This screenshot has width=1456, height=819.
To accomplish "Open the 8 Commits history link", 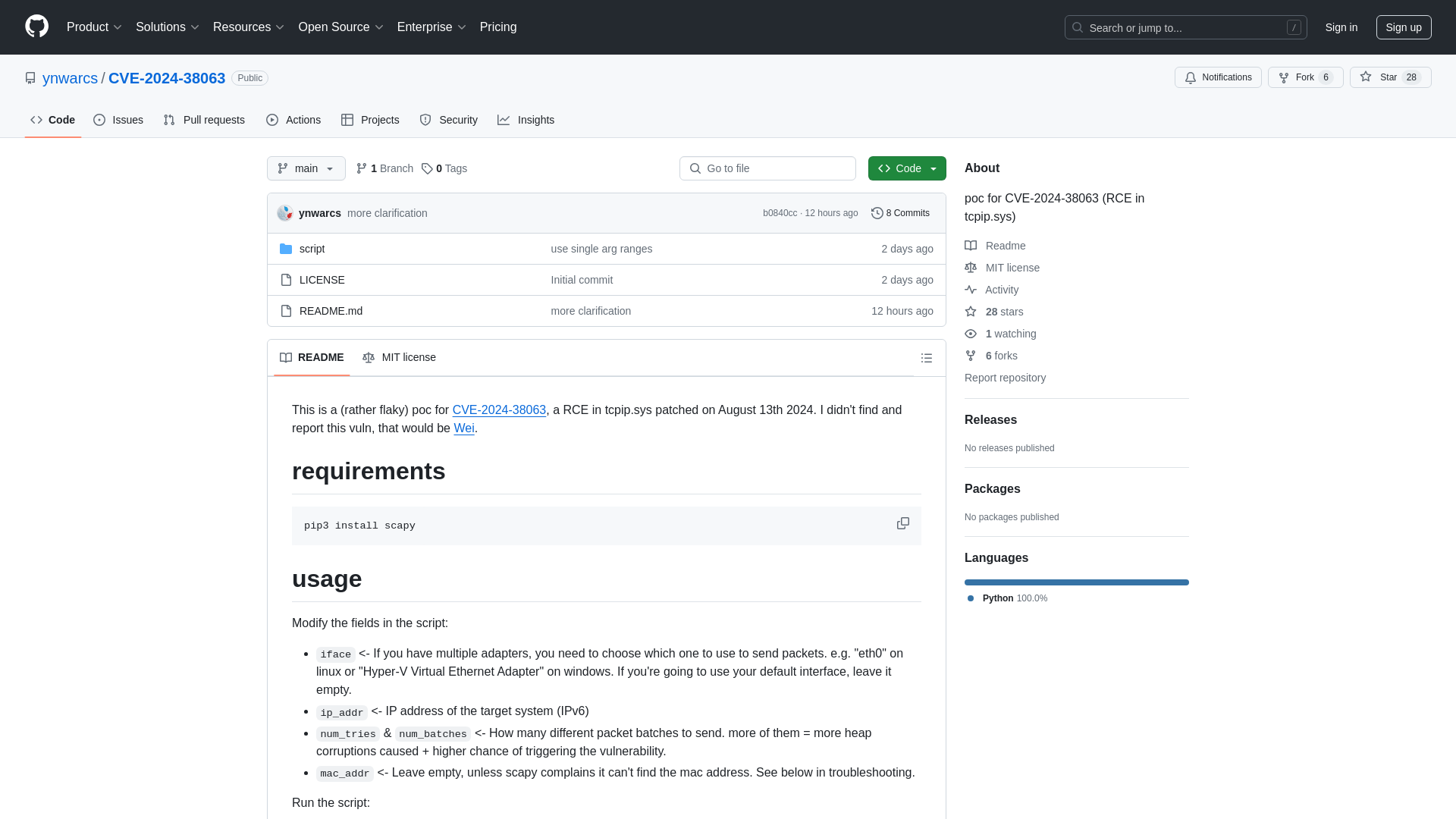I will [900, 213].
